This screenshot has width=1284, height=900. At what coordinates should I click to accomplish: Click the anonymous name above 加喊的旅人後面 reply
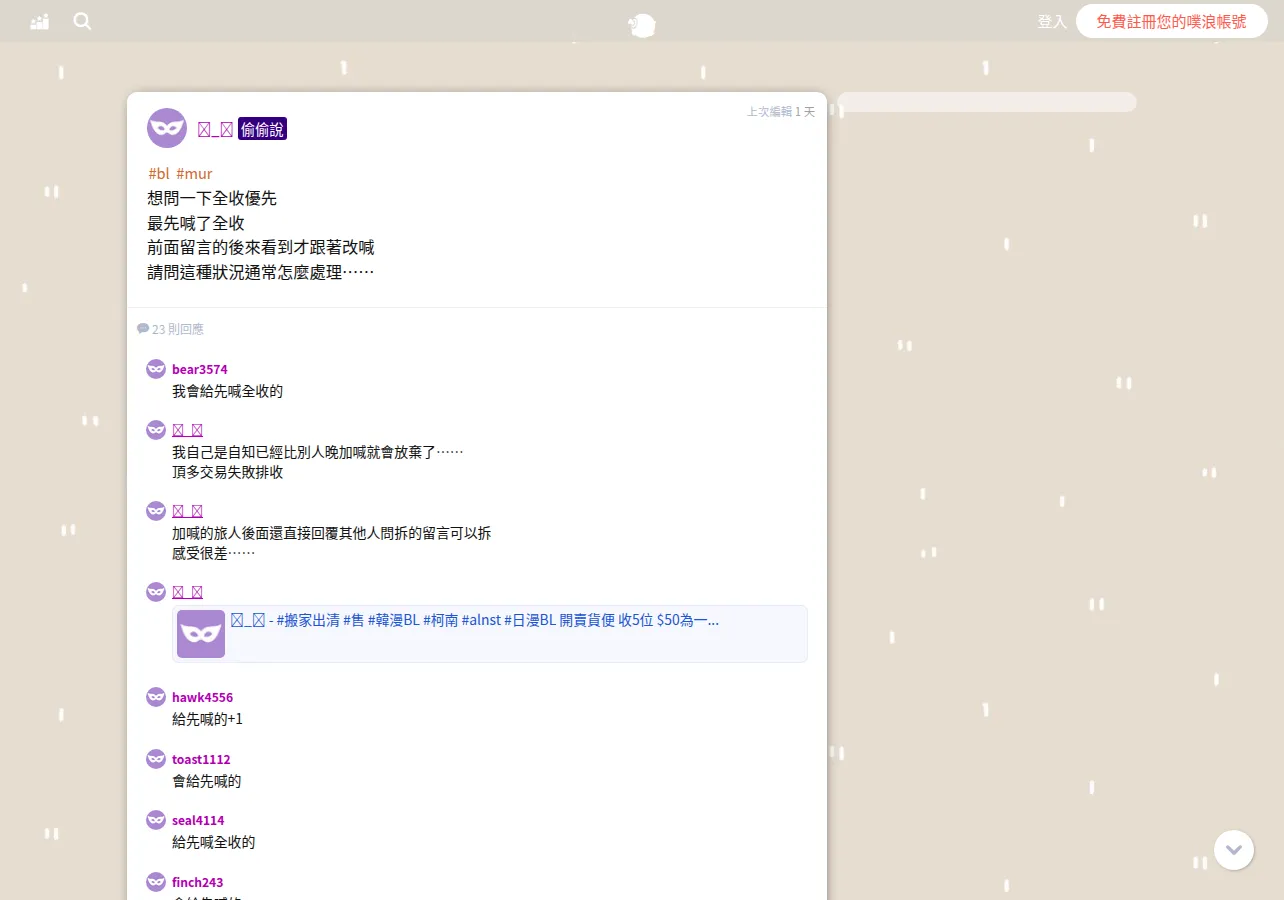188,511
